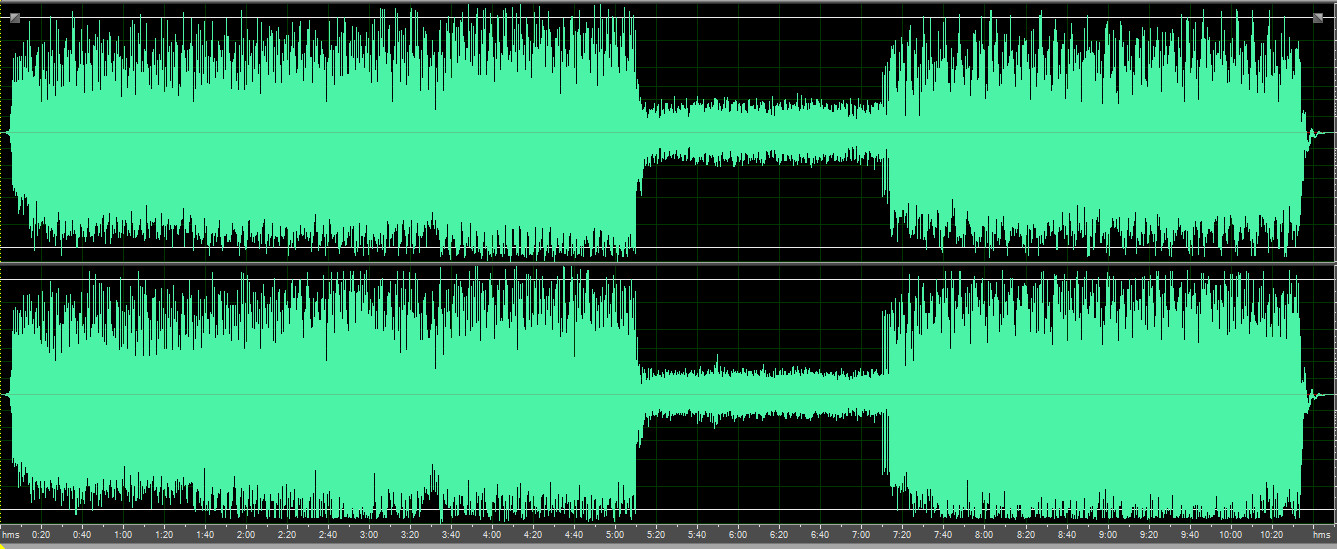The width and height of the screenshot is (1337, 549).
Task: Click the 3:00 mark on the time ruler
Action: tap(369, 535)
